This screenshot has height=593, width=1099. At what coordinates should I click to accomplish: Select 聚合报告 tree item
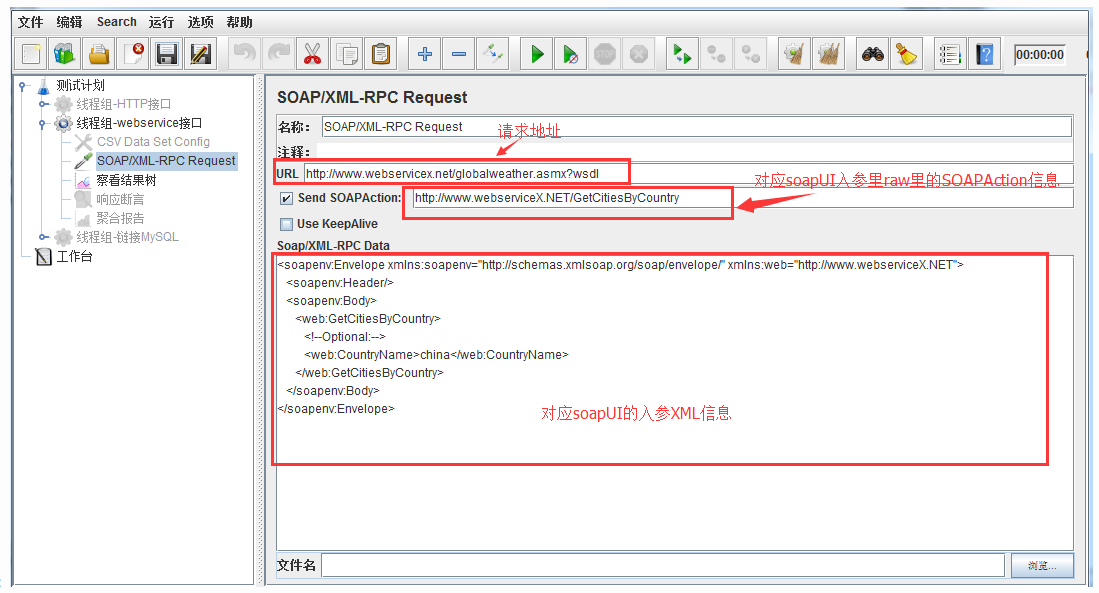point(120,219)
